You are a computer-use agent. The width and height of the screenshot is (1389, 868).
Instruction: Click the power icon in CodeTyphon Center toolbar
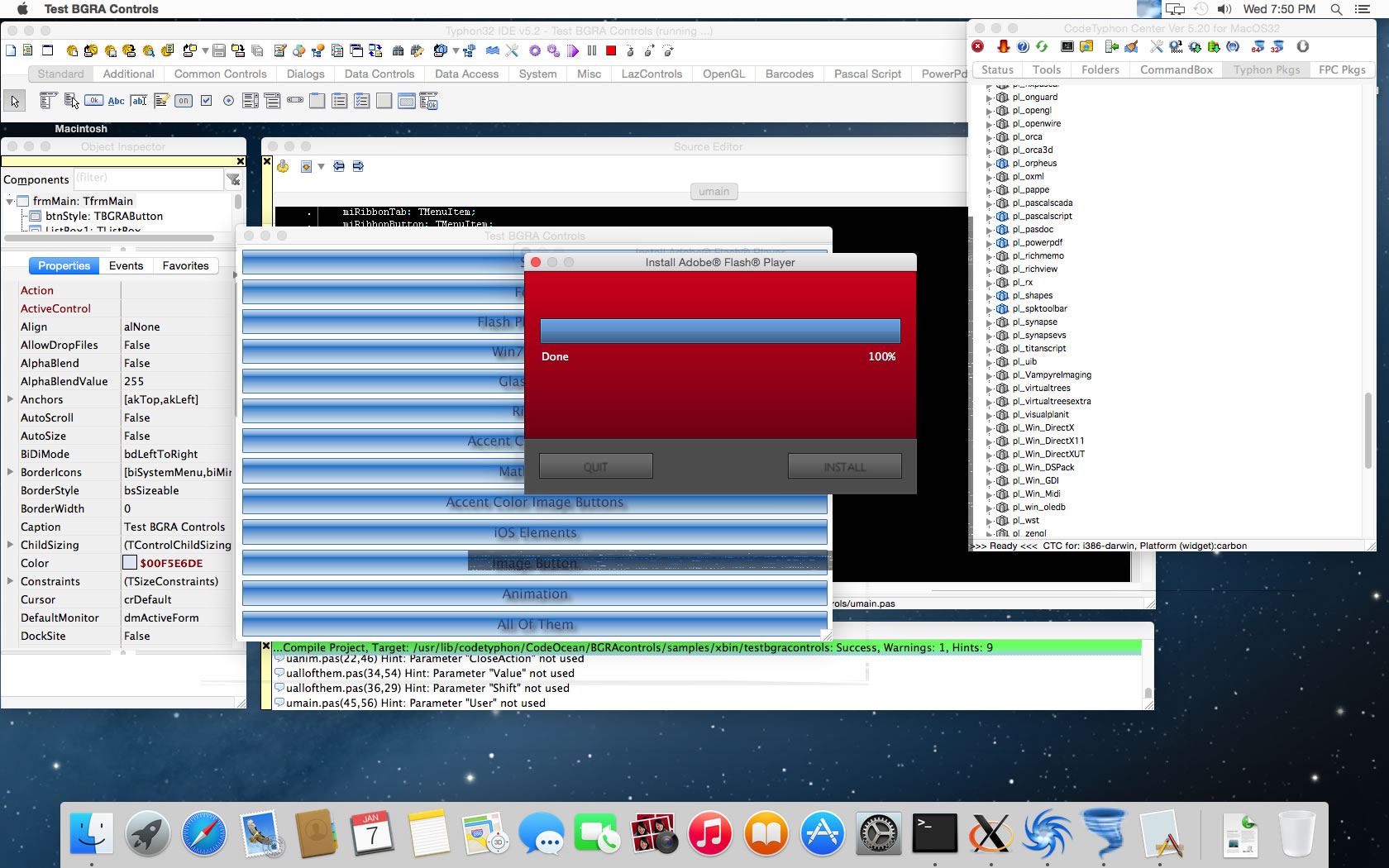coord(1303,46)
